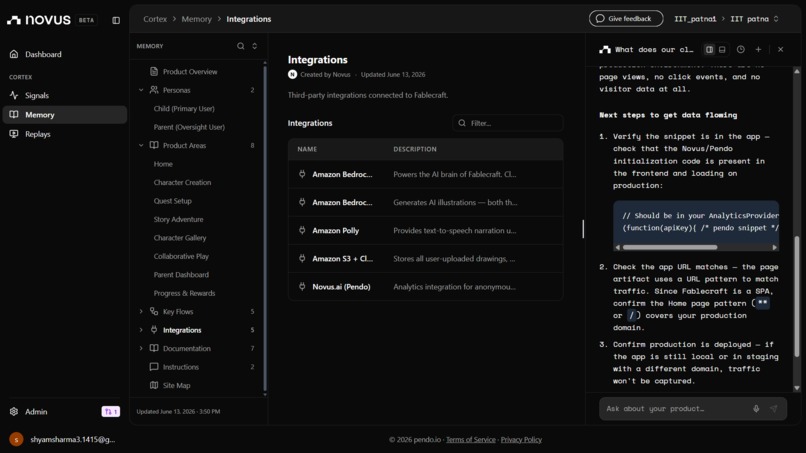Toggle the left sidebar collapse icon
The width and height of the screenshot is (806, 453).
click(x=116, y=20)
